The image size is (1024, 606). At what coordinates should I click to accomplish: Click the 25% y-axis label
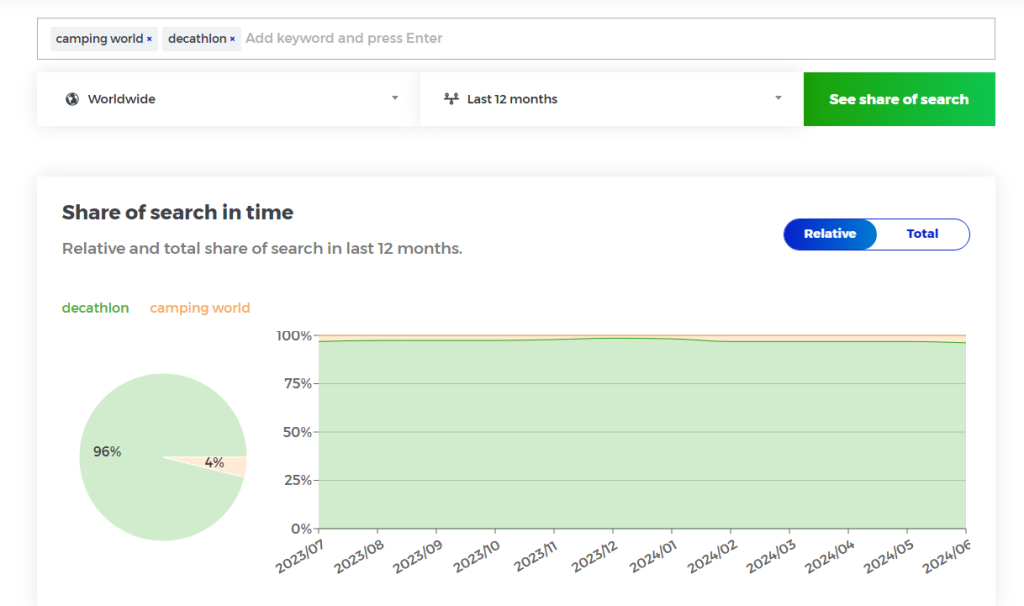click(x=297, y=480)
